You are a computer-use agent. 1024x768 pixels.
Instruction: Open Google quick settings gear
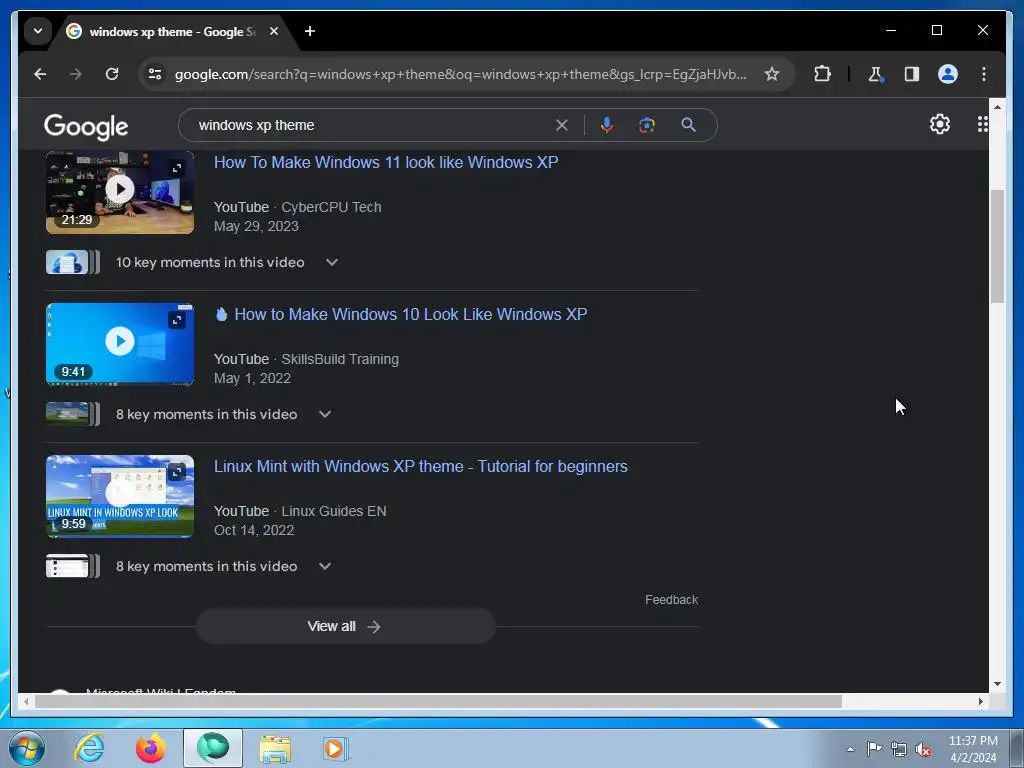pyautogui.click(x=940, y=124)
